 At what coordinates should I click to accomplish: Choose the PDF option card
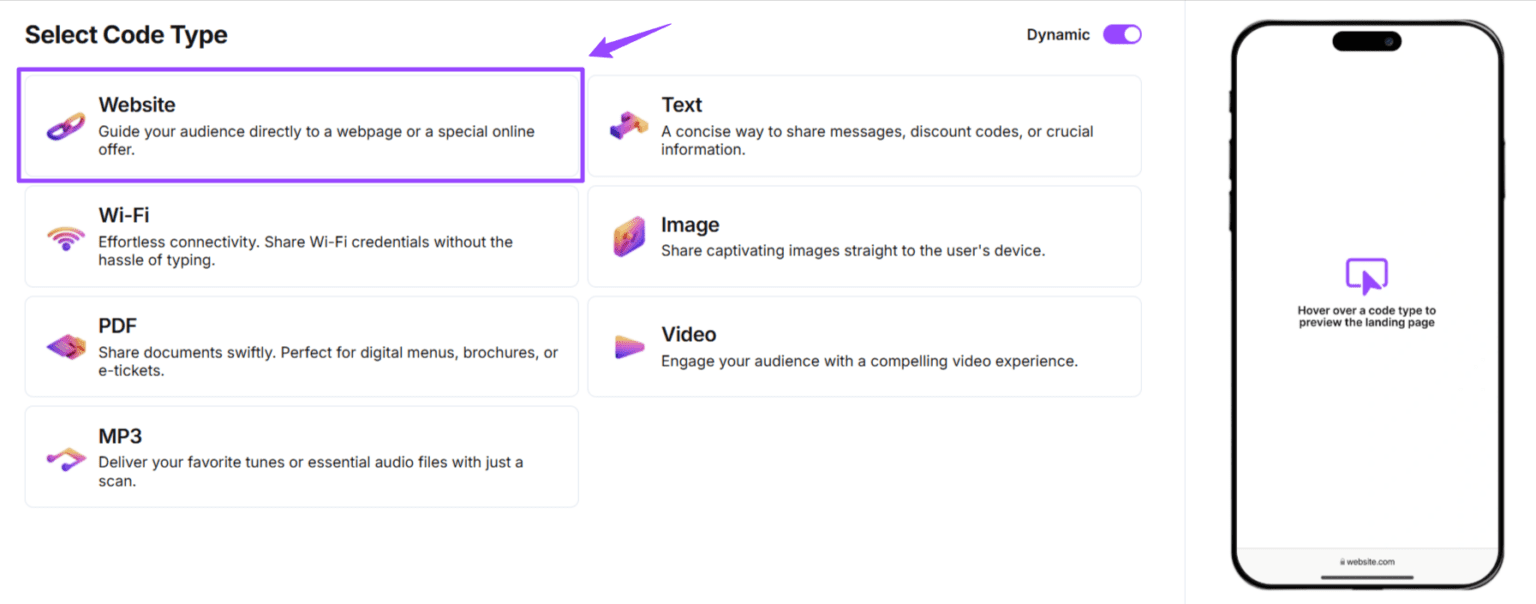(300, 346)
